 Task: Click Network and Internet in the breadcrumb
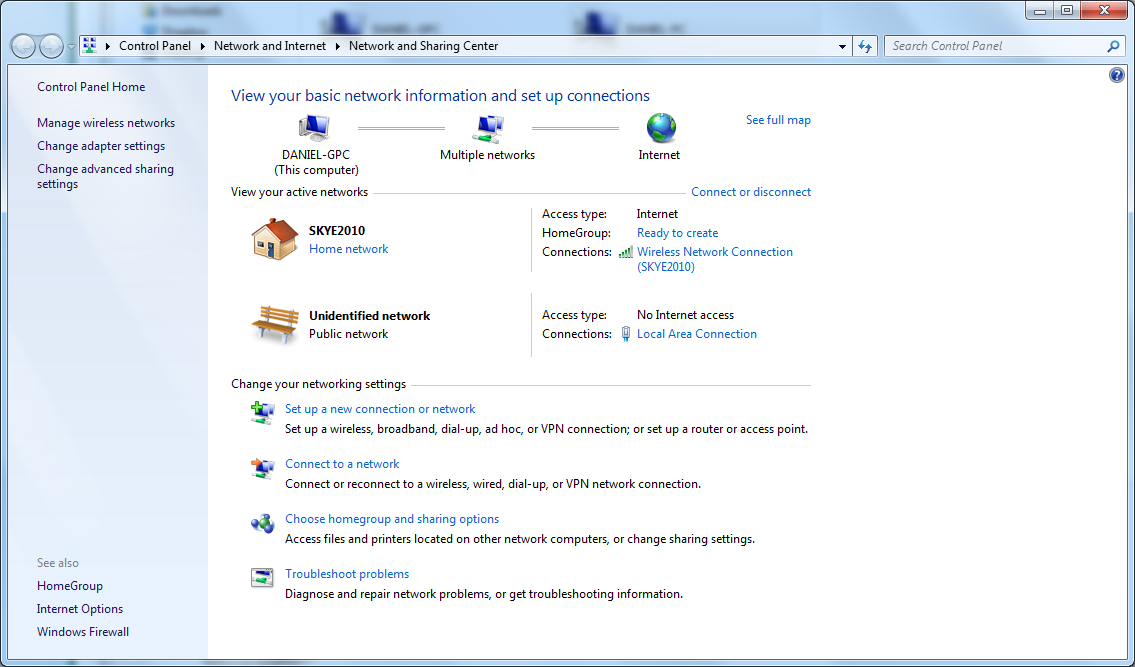pyautogui.click(x=270, y=46)
